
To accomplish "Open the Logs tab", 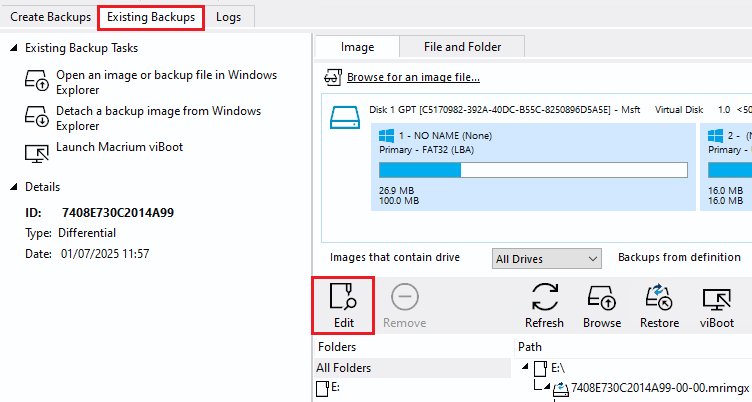I will click(228, 17).
